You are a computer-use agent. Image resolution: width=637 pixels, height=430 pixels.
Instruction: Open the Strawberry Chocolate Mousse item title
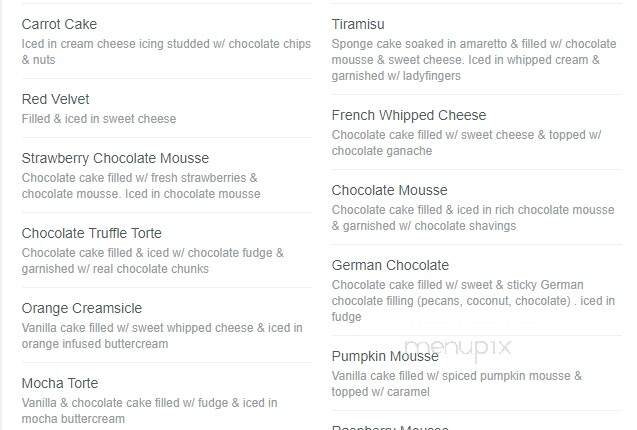tap(115, 158)
